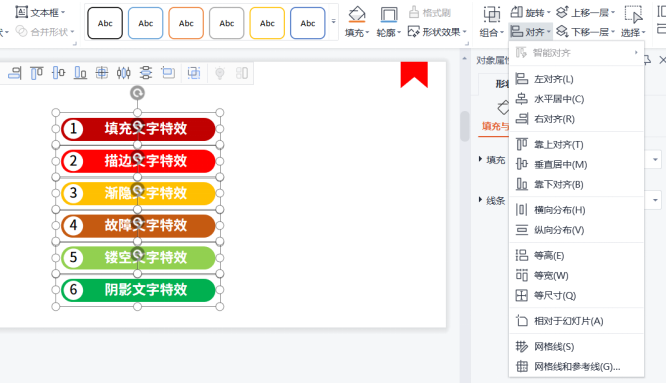Select the 镂空文字特效 light green shape
This screenshot has height=384, width=667.
coord(138,258)
